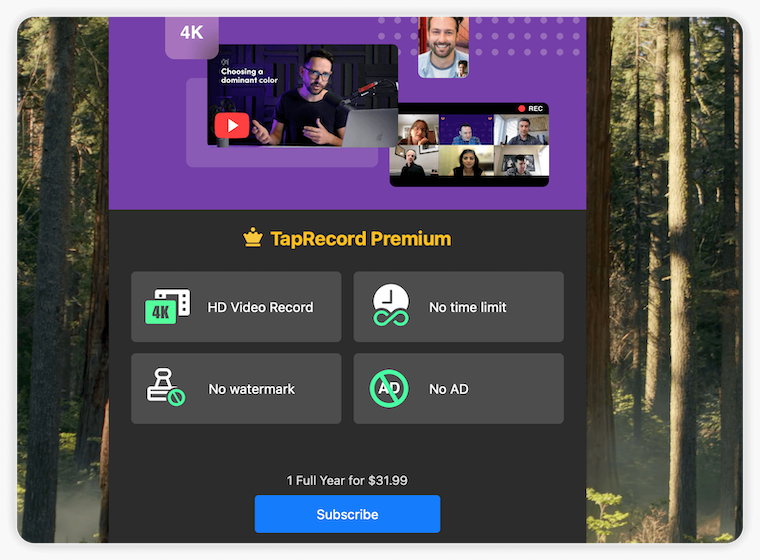The width and height of the screenshot is (760, 560).
Task: Select the No AD label
Action: 448,389
